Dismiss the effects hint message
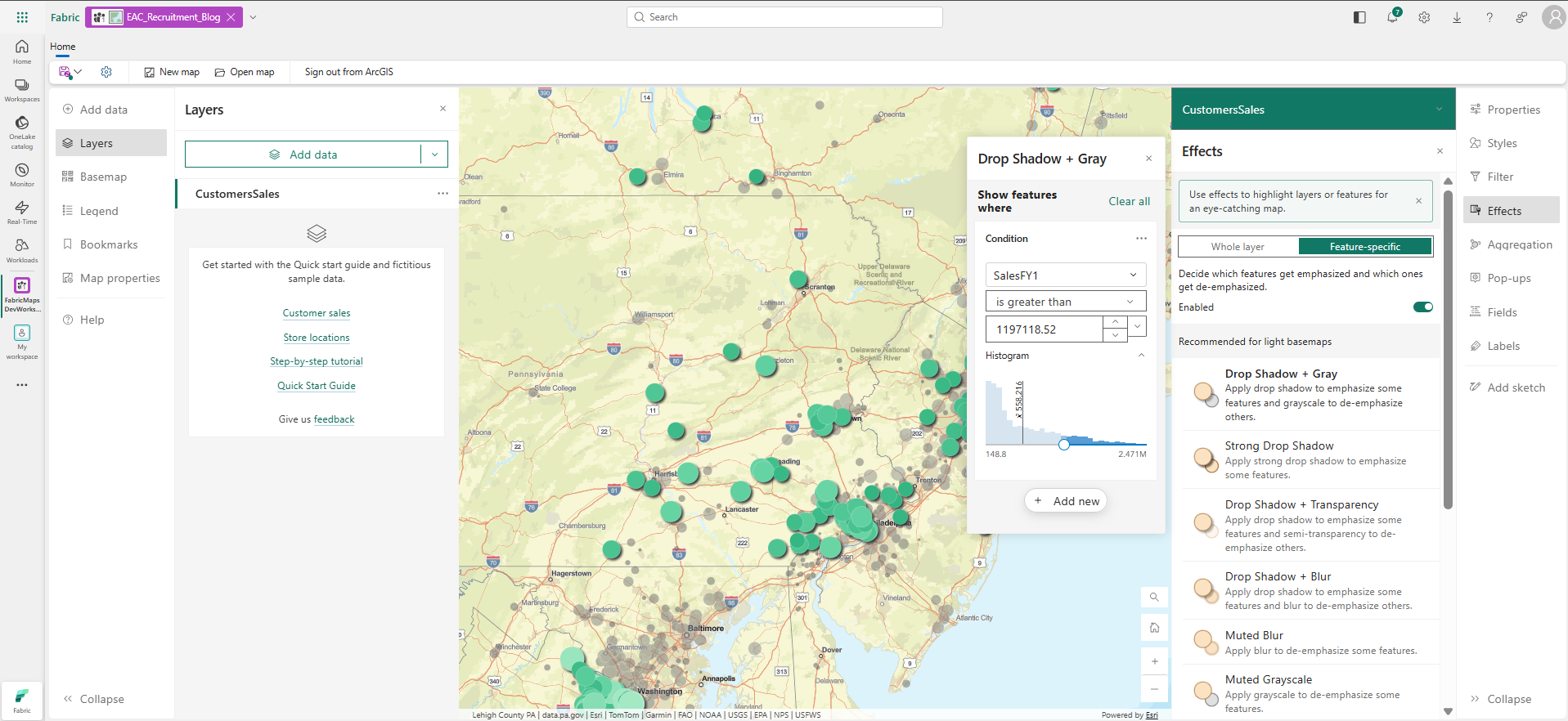1568x721 pixels. (1418, 201)
